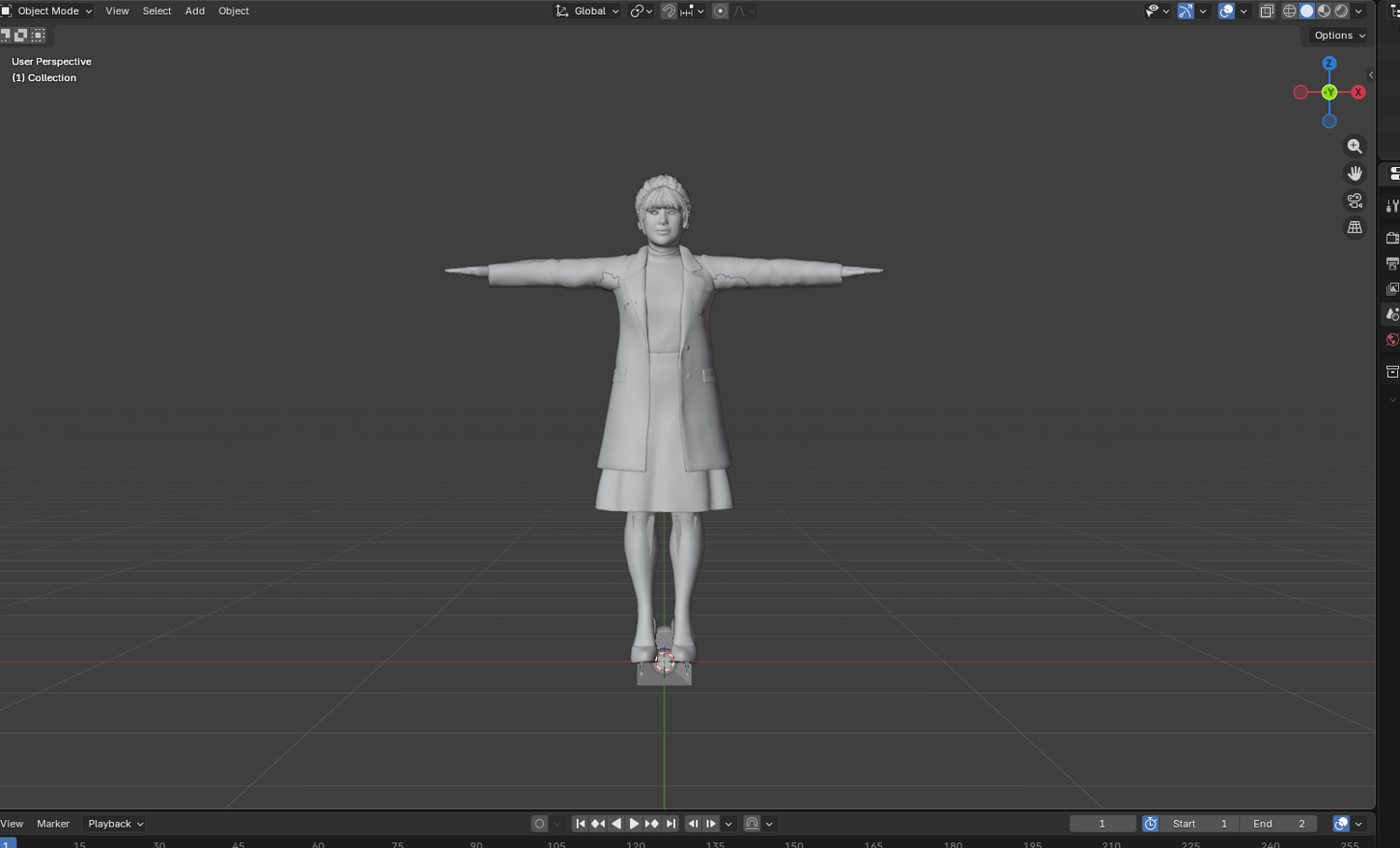This screenshot has height=848, width=1400.
Task: Open the Select menu
Action: [157, 11]
